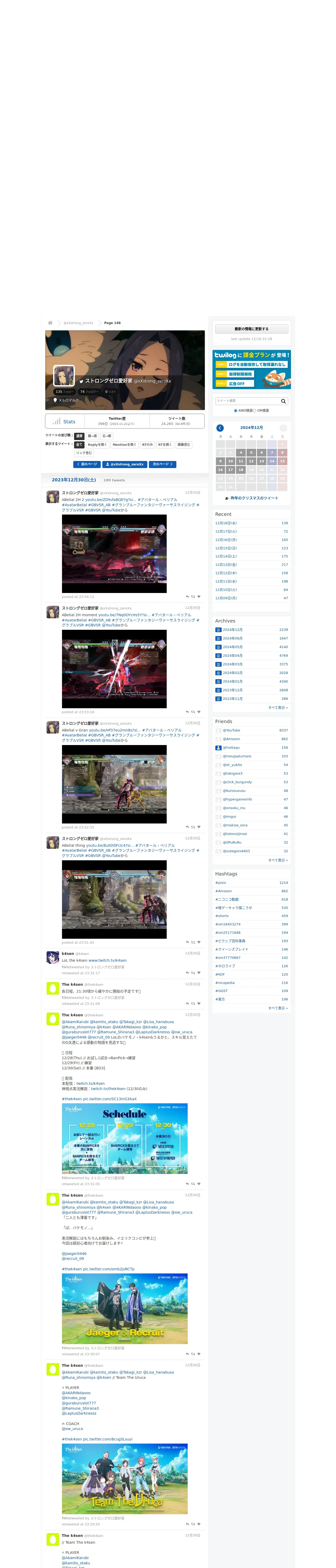
Task: Open the 135 フォロー count
Action: tap(64, 391)
